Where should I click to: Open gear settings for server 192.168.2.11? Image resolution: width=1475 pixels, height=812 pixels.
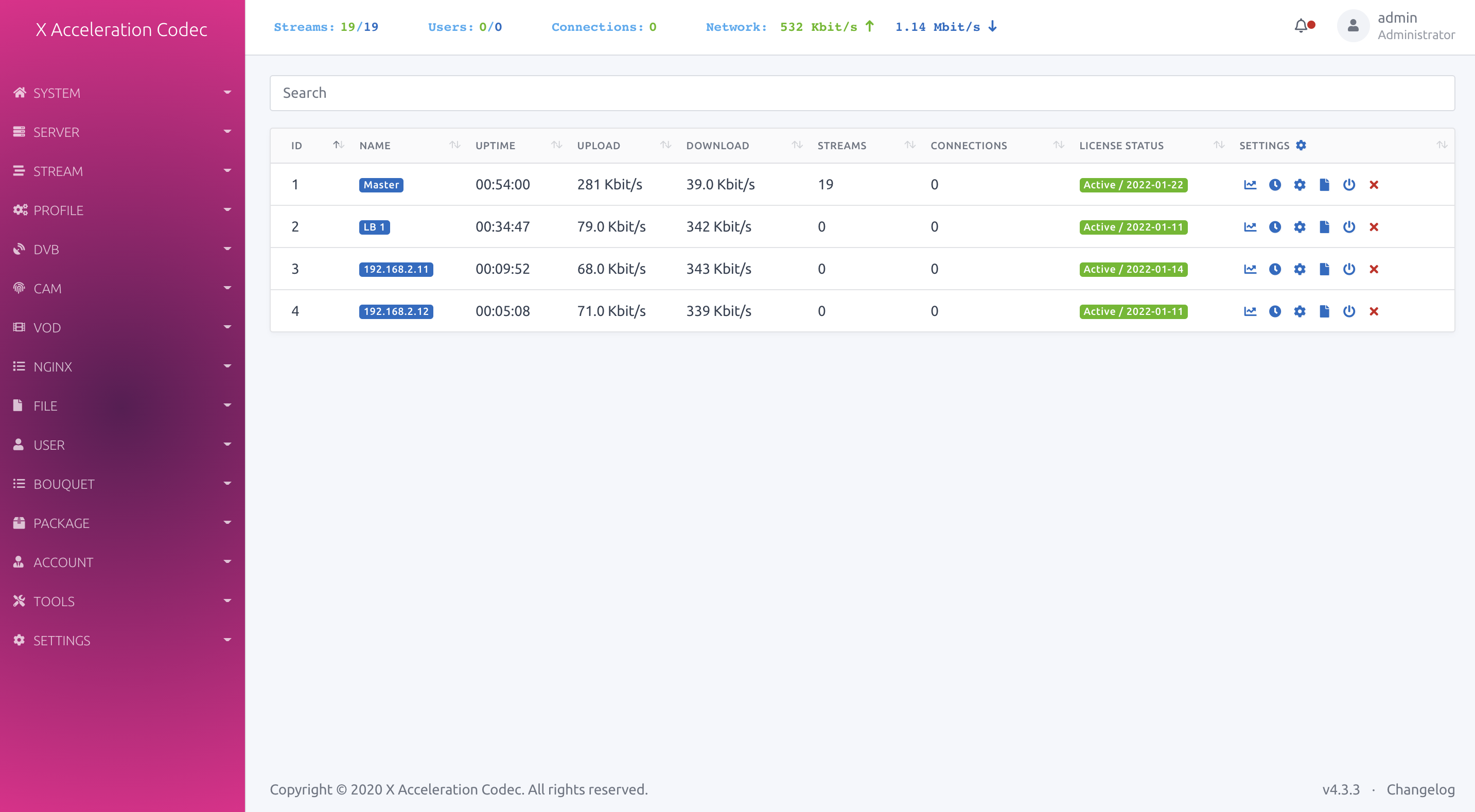click(1299, 269)
